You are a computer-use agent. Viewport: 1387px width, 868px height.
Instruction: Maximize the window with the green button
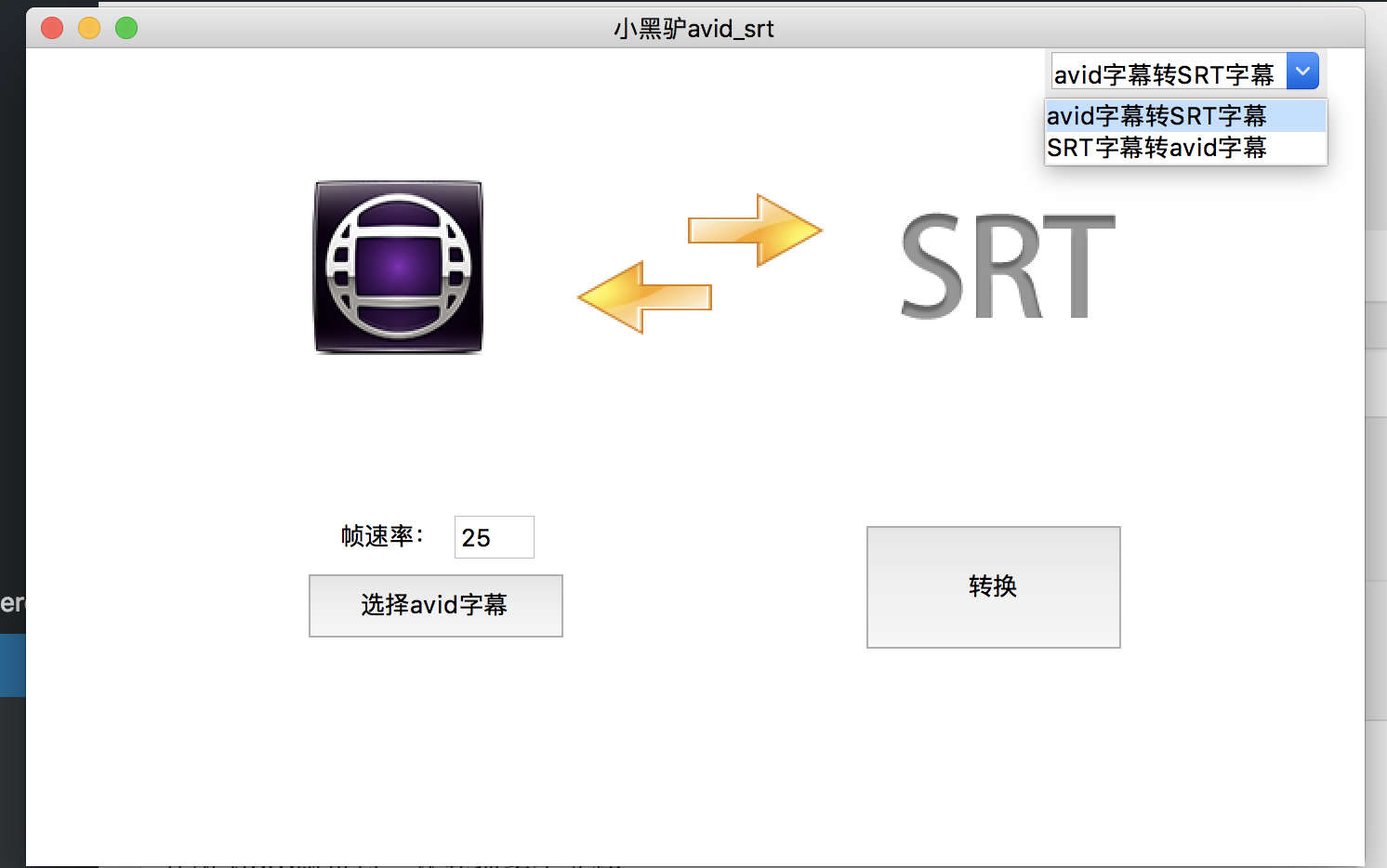click(x=126, y=29)
